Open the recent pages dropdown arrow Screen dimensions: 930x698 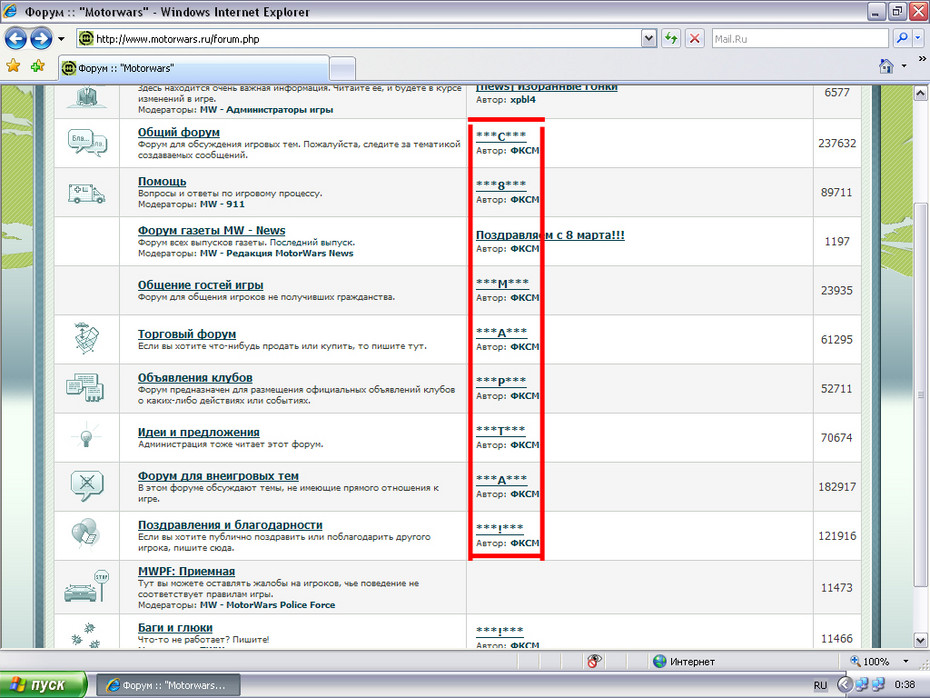click(61, 39)
